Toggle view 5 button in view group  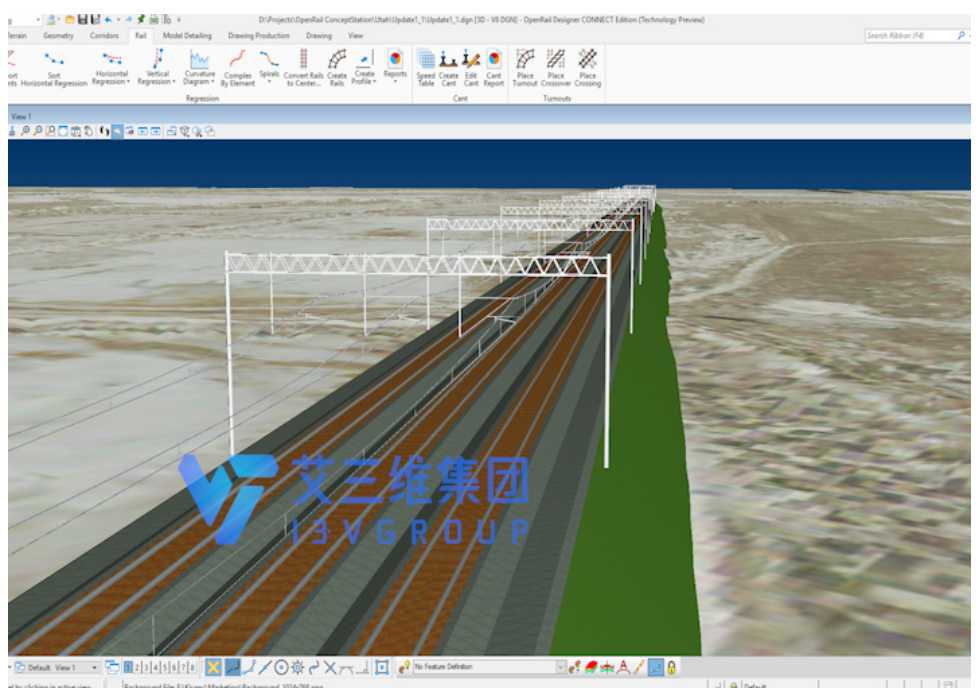click(165, 667)
